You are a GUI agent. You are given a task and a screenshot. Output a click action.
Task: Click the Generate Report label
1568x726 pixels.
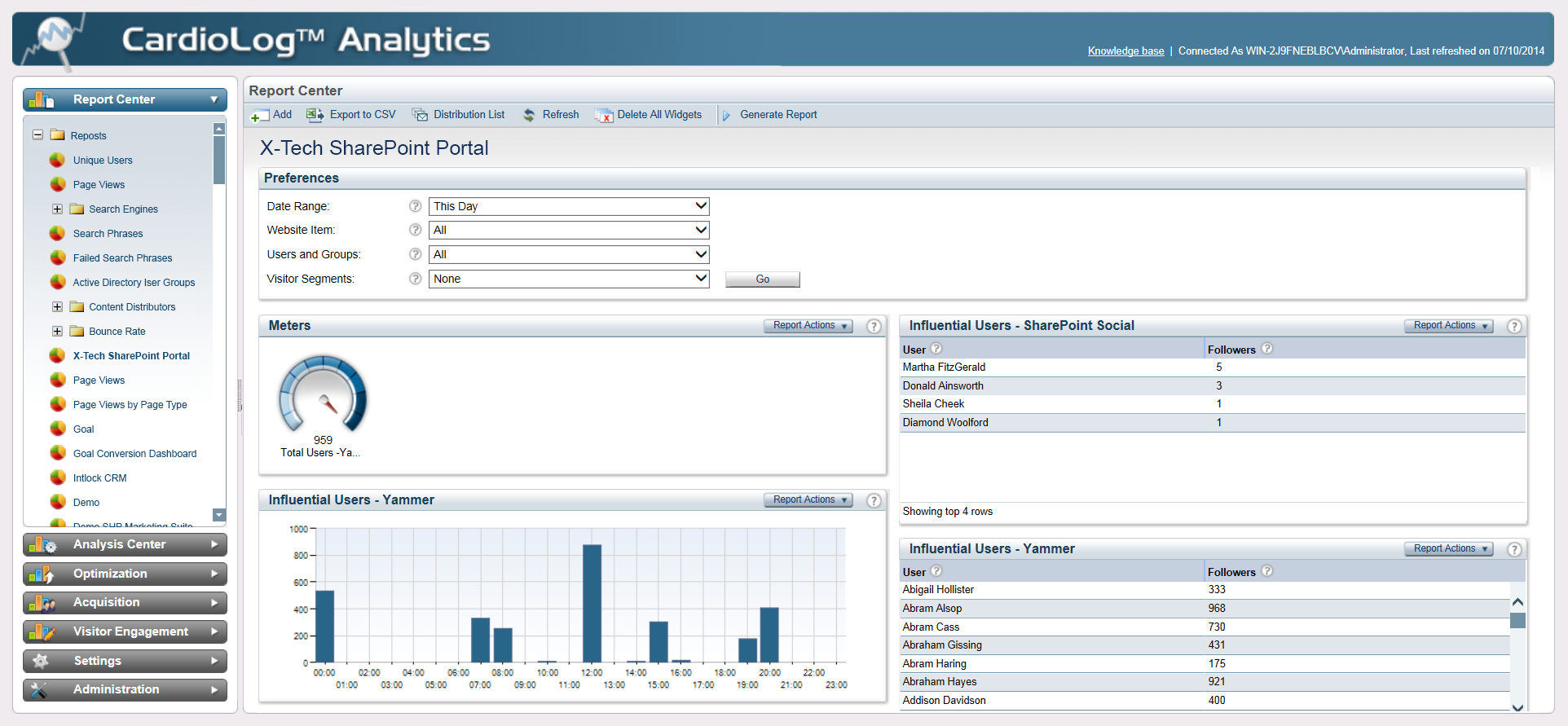778,115
